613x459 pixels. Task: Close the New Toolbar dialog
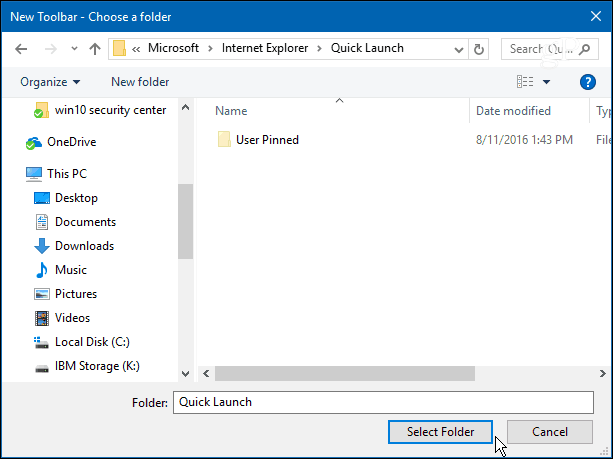(x=596, y=16)
